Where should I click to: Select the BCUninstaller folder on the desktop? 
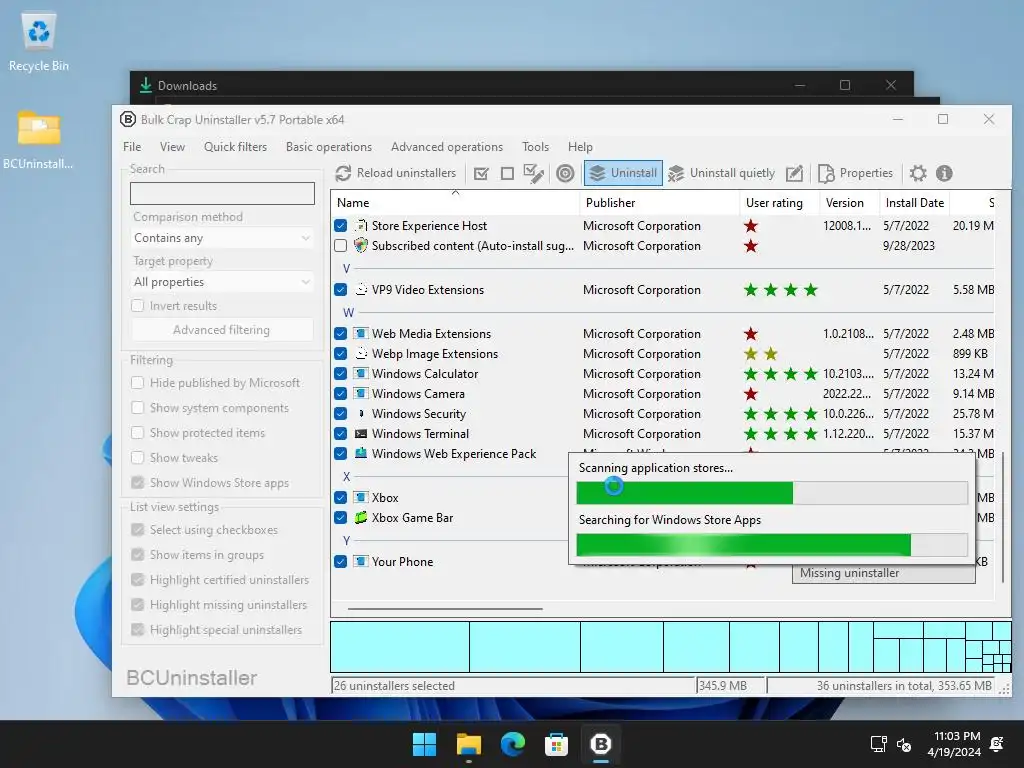point(39,139)
